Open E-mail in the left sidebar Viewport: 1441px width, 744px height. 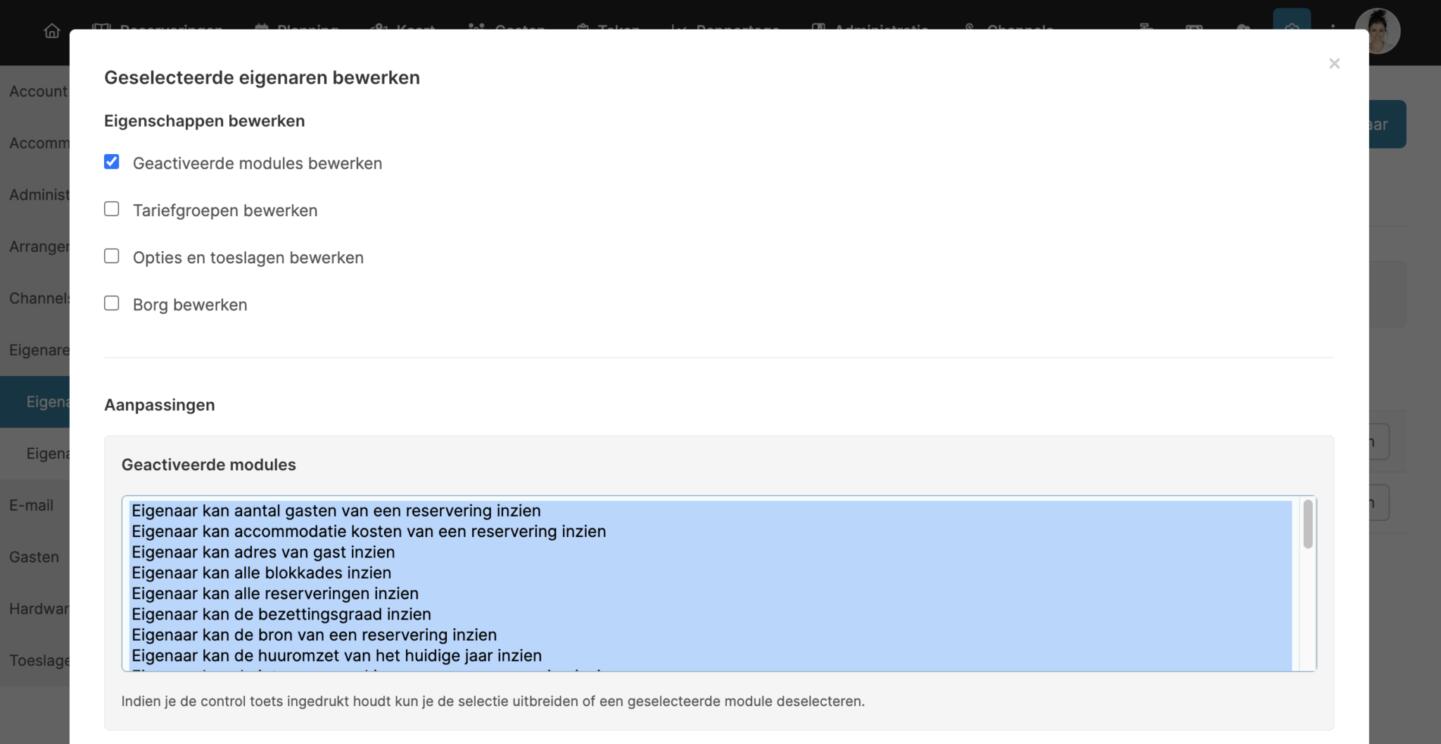click(32, 505)
